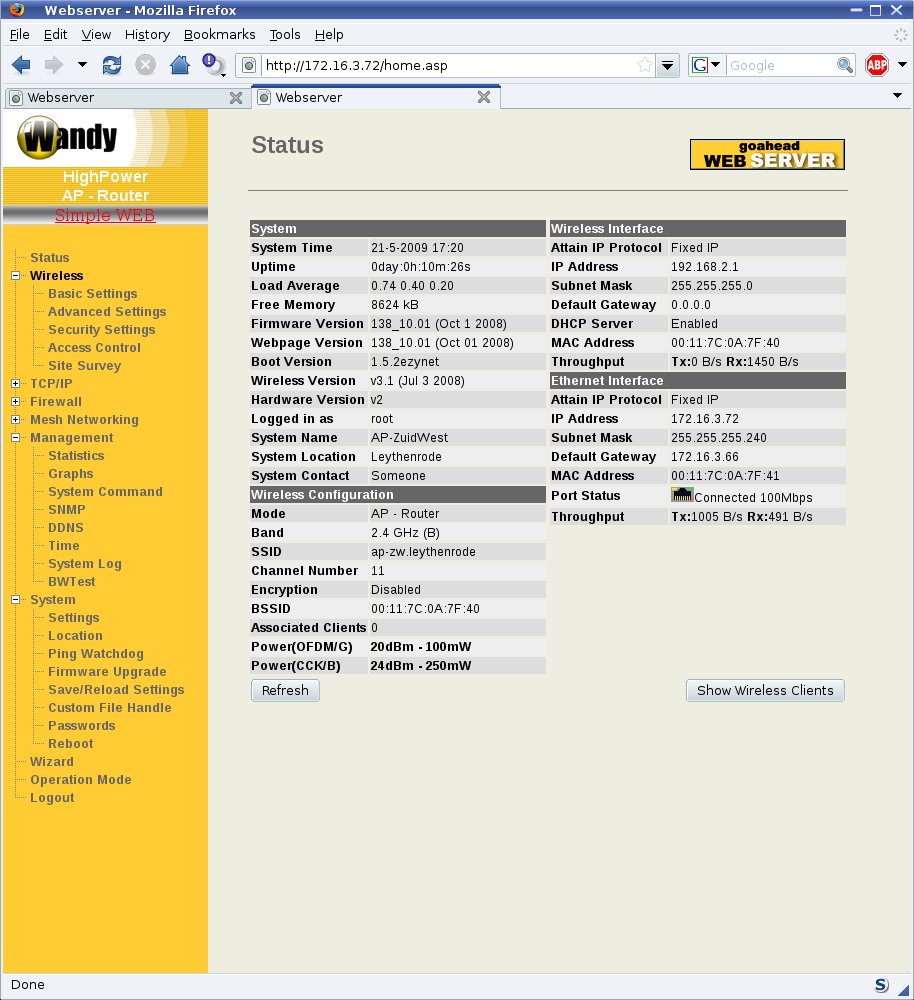This screenshot has height=1000, width=914.
Task: Click the Home toolbar icon
Action: [180, 65]
